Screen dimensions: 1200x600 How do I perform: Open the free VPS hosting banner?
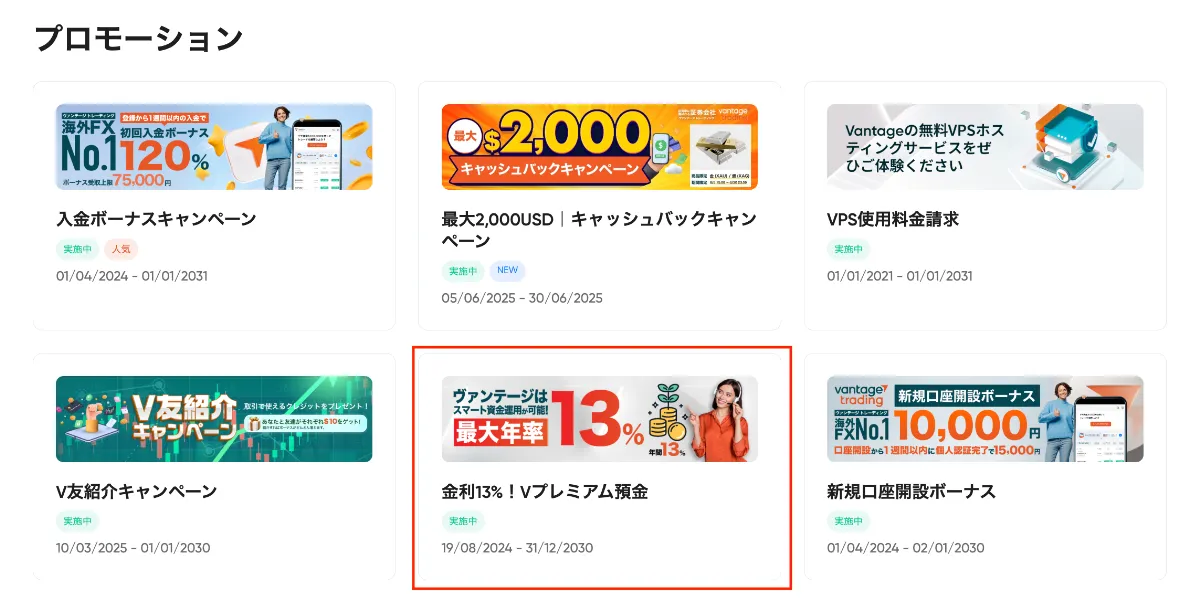[985, 147]
